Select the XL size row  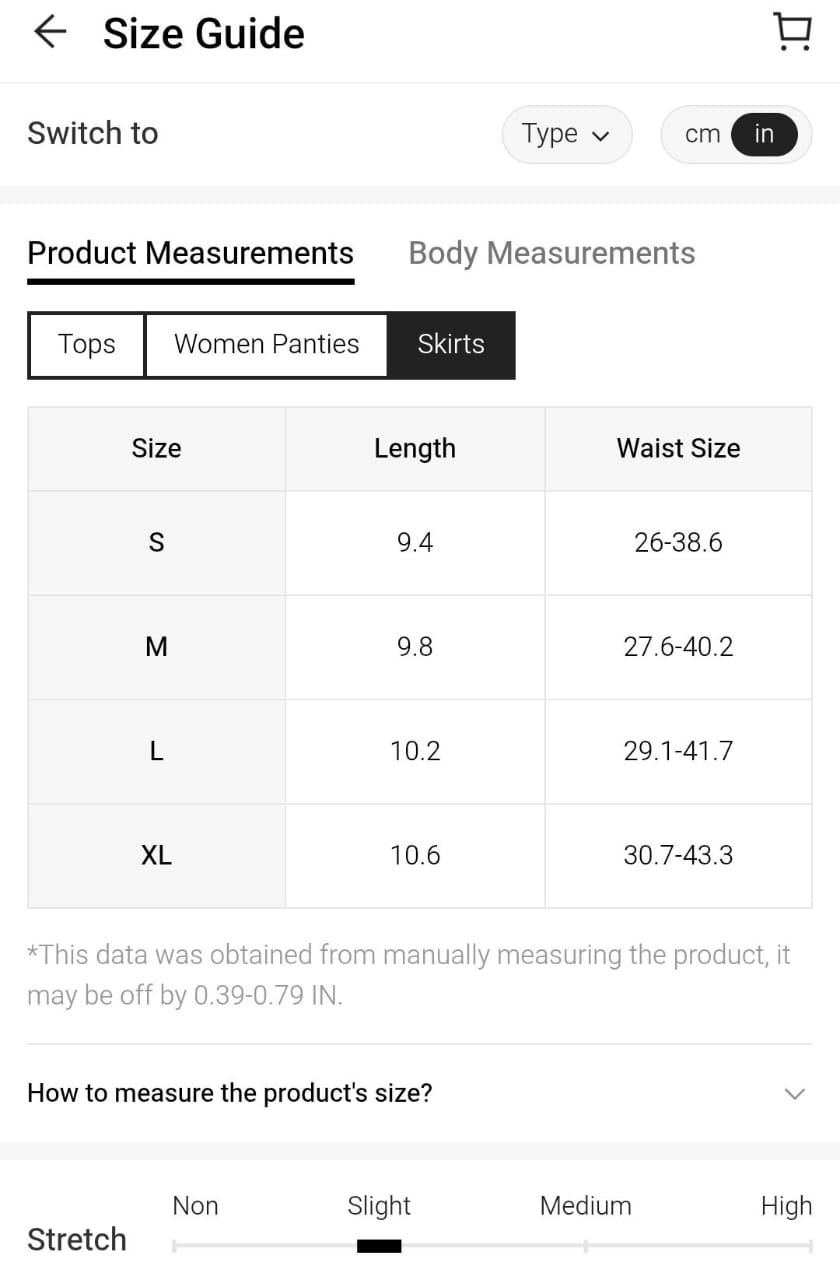pos(156,856)
